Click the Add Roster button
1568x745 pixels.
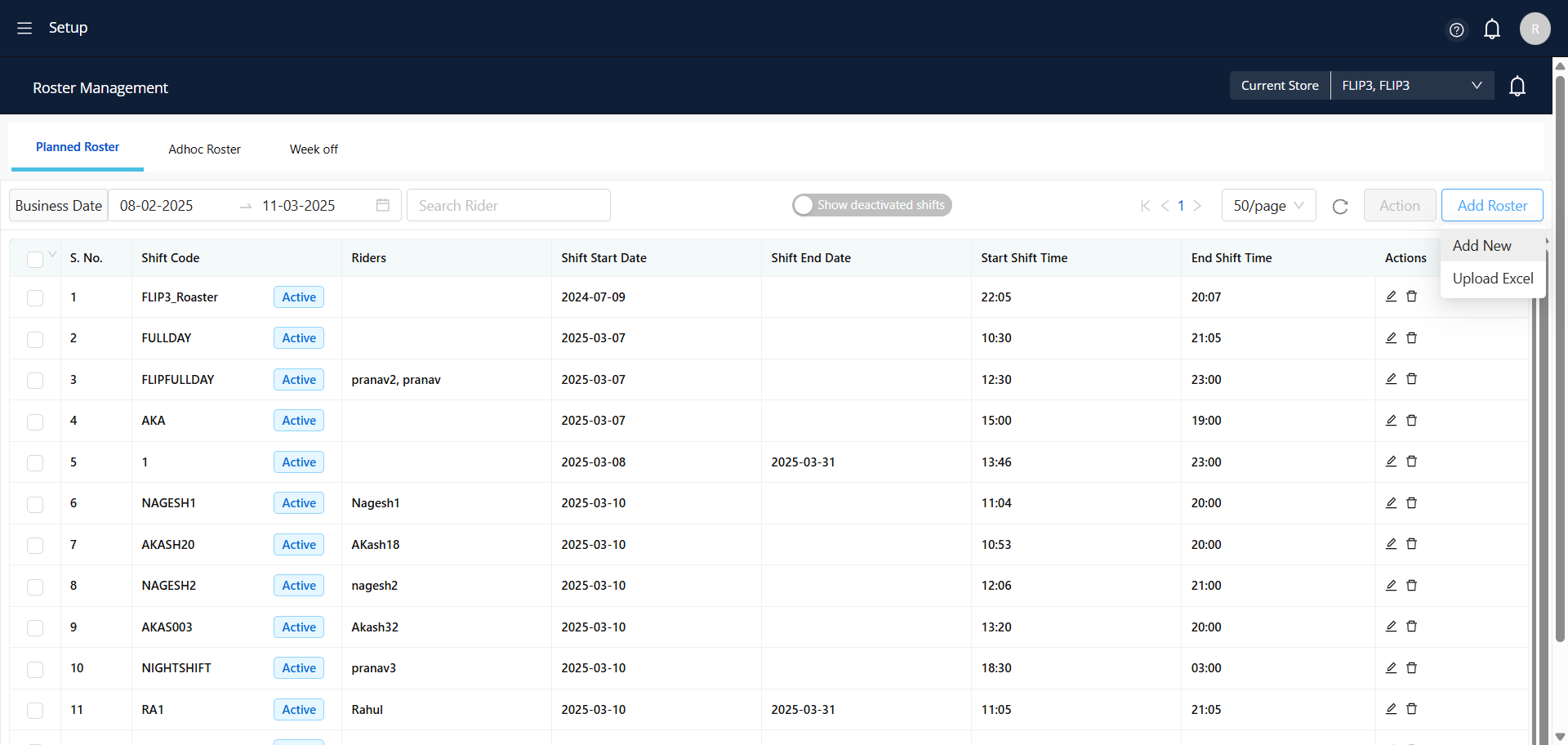point(1492,205)
